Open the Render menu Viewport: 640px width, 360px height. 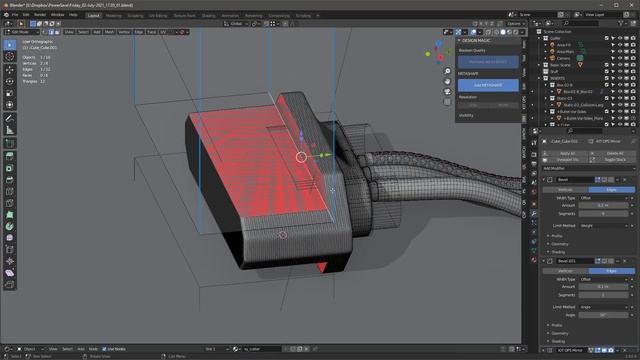pyautogui.click(x=40, y=15)
